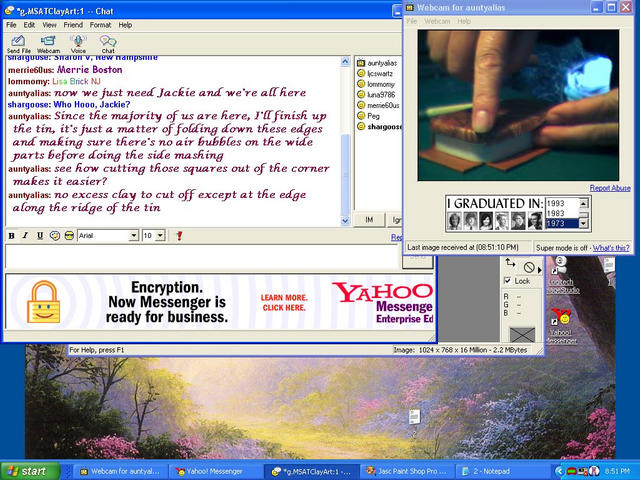Click the padlock smiley icon in banner

(43, 302)
